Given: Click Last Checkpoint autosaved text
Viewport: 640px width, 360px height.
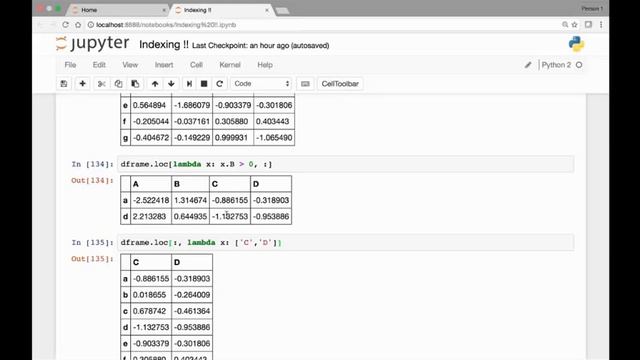Looking at the screenshot, I should pos(260,45).
